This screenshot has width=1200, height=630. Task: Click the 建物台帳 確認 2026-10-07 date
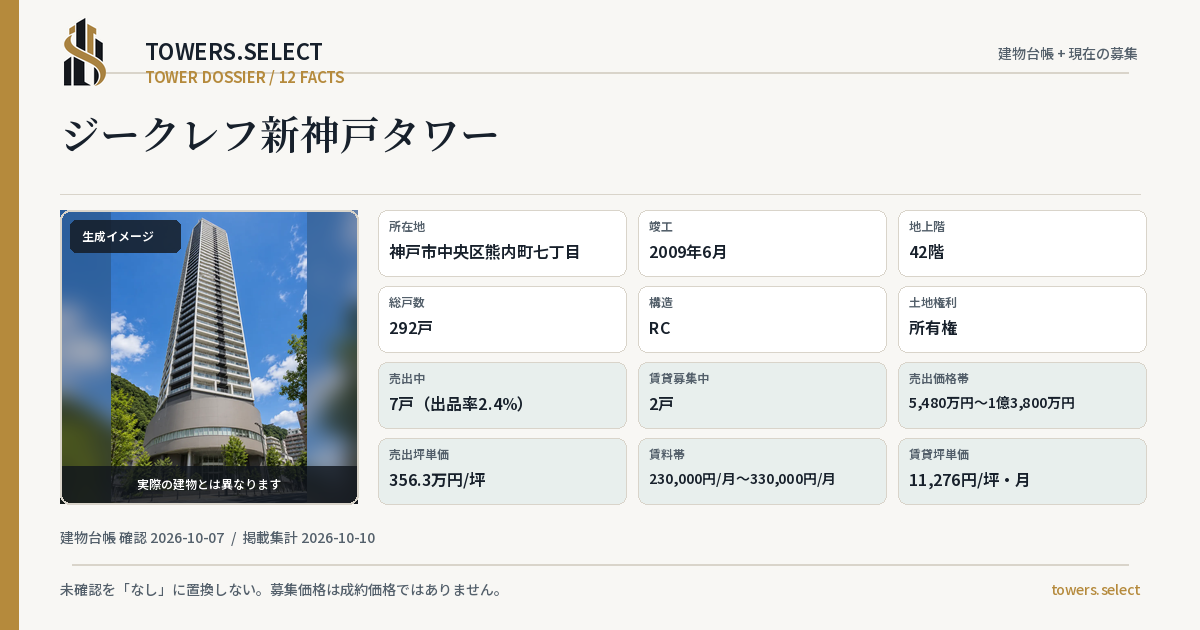click(x=142, y=538)
